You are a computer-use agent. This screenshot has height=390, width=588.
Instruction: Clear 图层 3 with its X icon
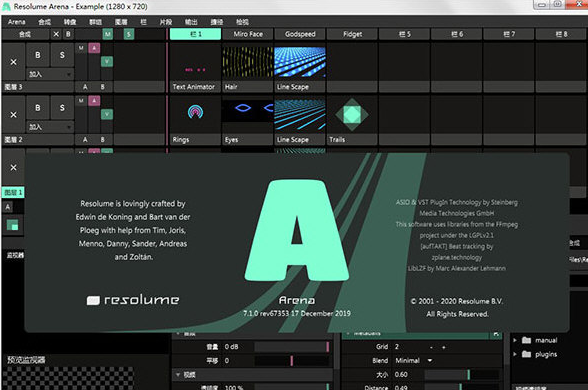click(x=14, y=62)
